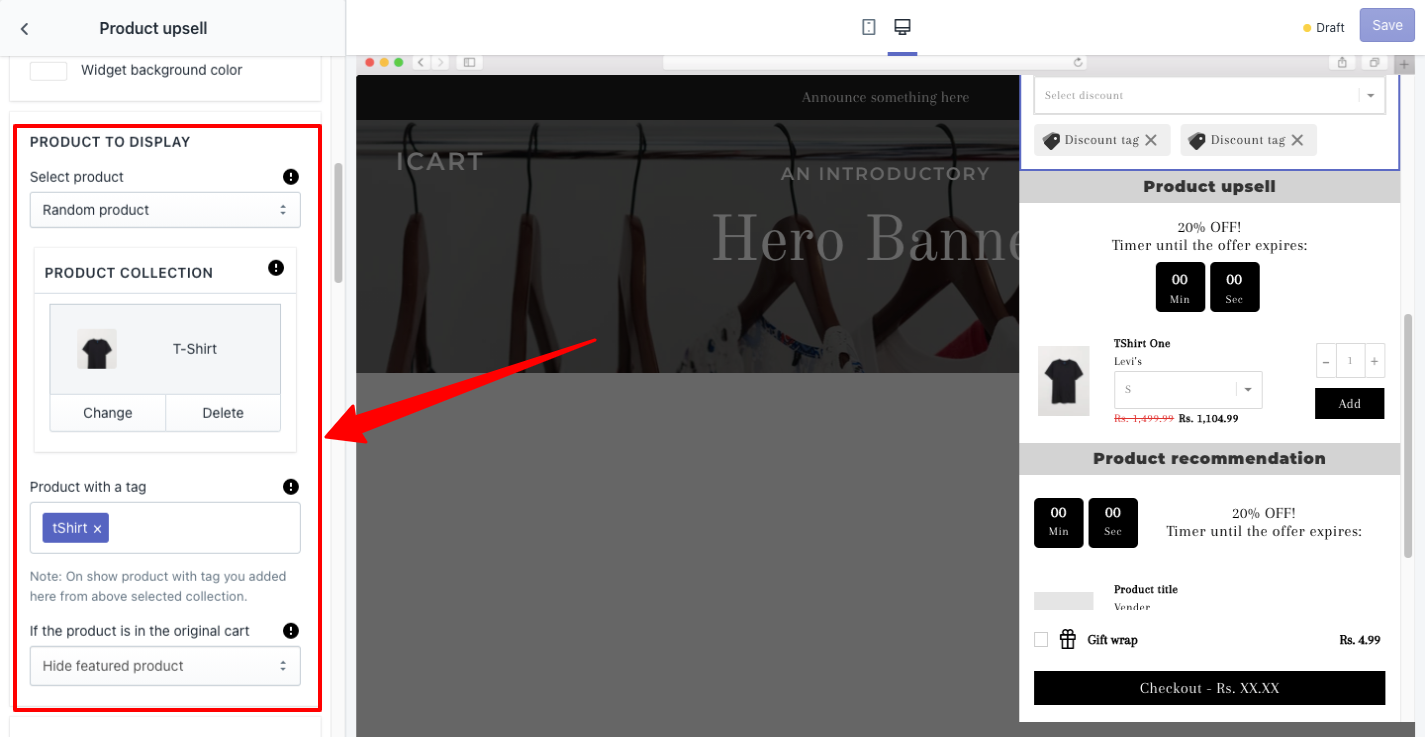Screen dimensions: 1425x737
Task: Click the Levi's vendor name
Action: [1128, 361]
